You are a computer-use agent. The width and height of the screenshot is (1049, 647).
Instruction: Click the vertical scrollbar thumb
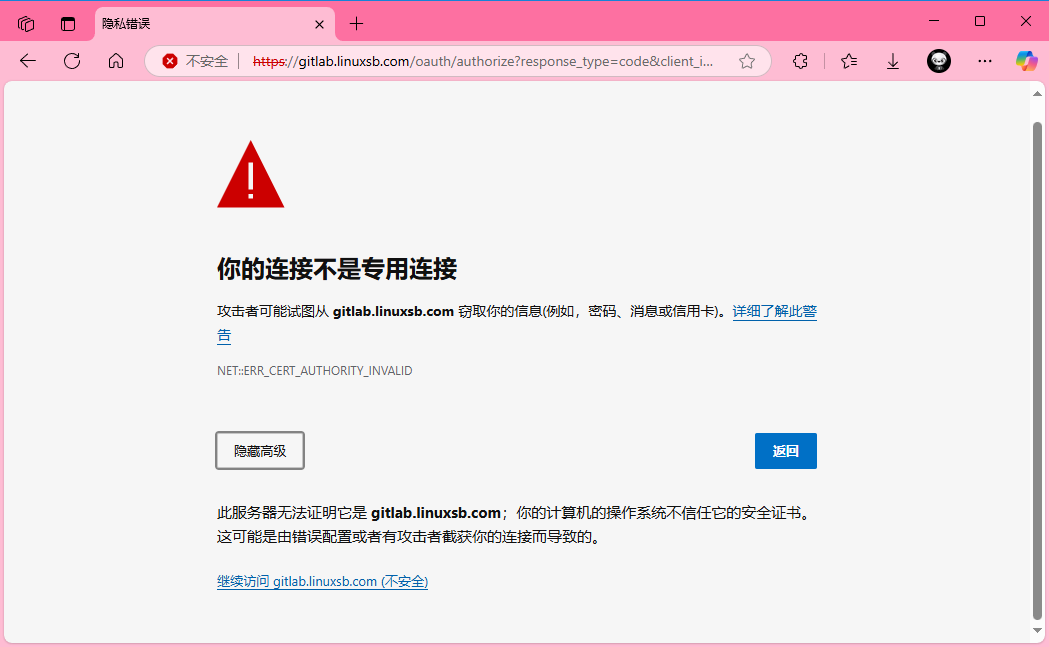1037,371
